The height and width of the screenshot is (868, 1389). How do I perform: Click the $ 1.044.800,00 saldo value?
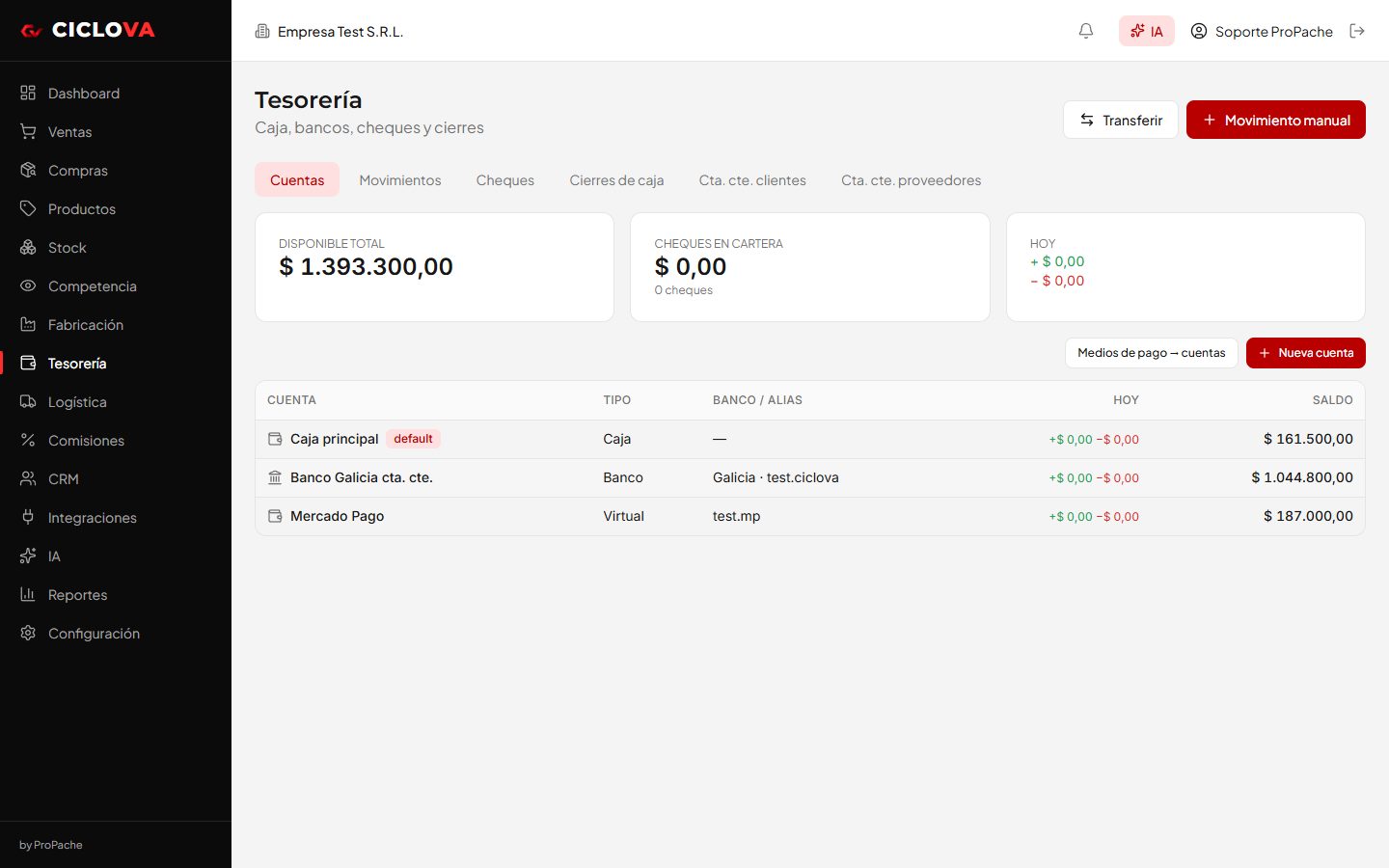tap(1302, 477)
